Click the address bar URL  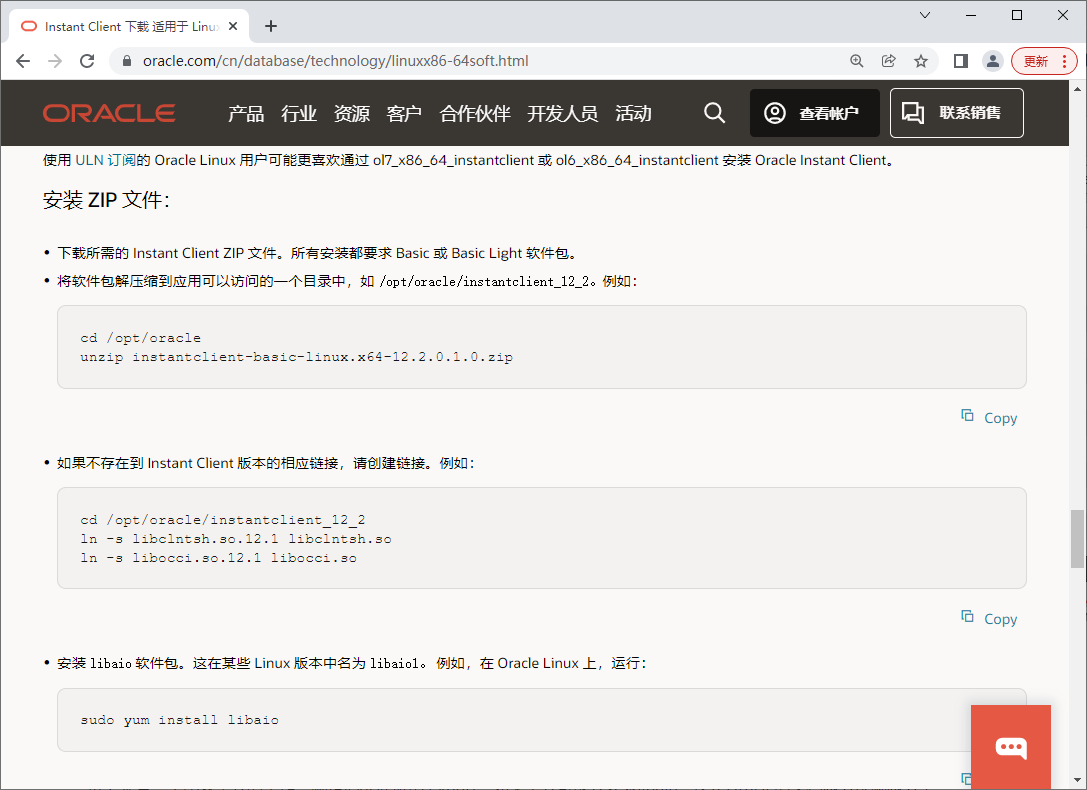pos(336,61)
